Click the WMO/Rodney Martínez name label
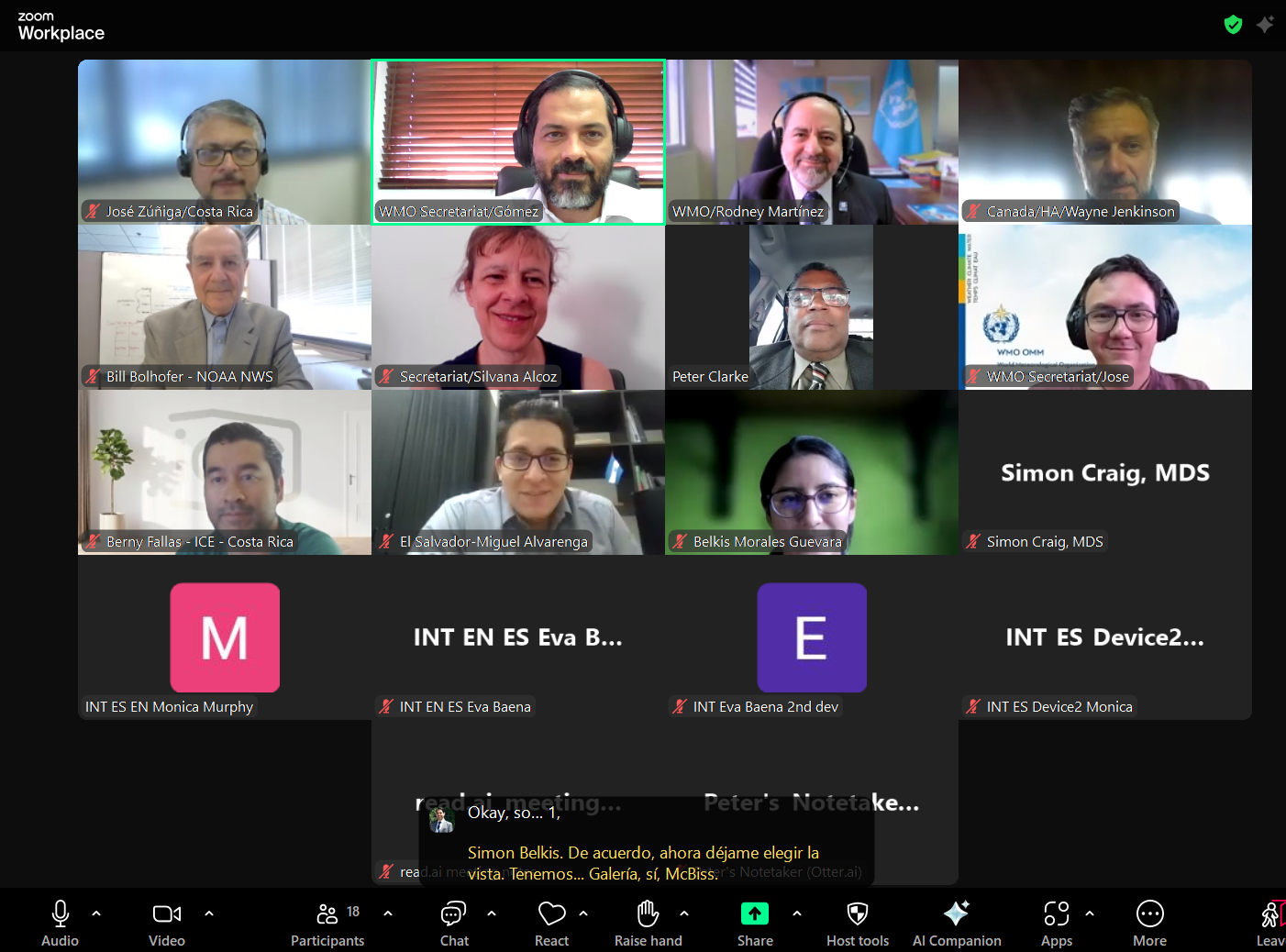 pyautogui.click(x=748, y=211)
